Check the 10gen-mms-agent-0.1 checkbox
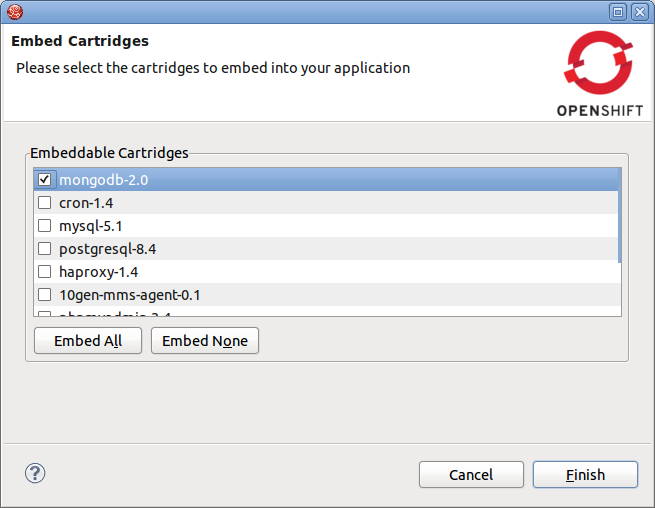The image size is (655, 508). tap(44, 295)
